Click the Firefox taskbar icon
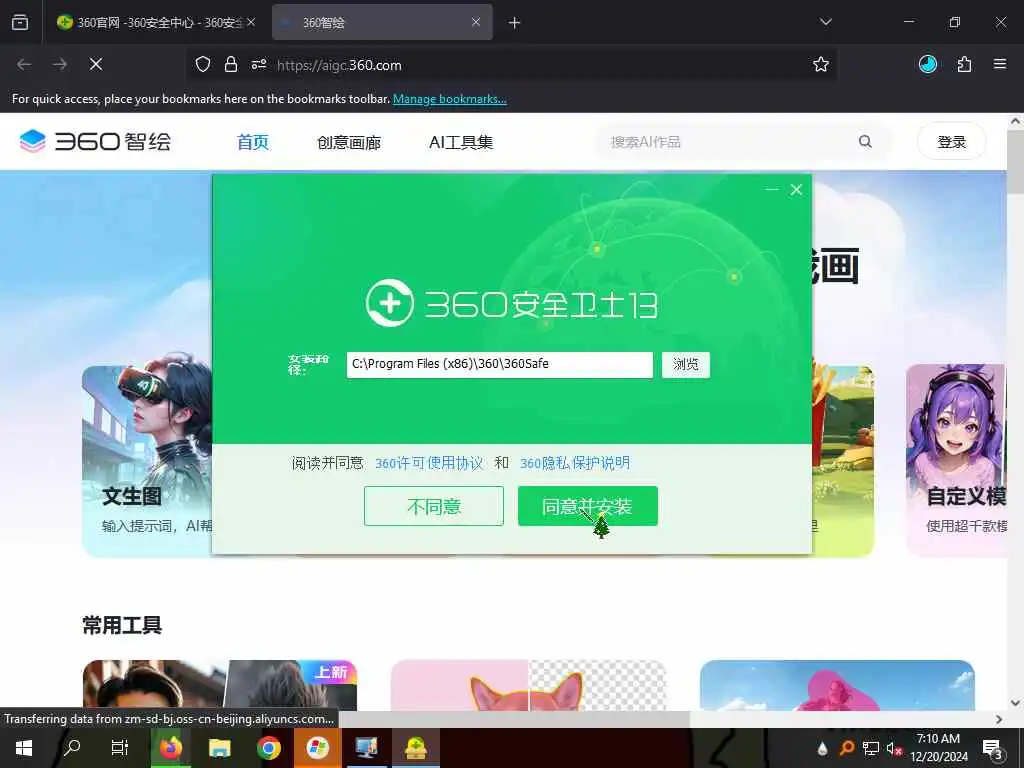Image resolution: width=1024 pixels, height=768 pixels. (170, 748)
